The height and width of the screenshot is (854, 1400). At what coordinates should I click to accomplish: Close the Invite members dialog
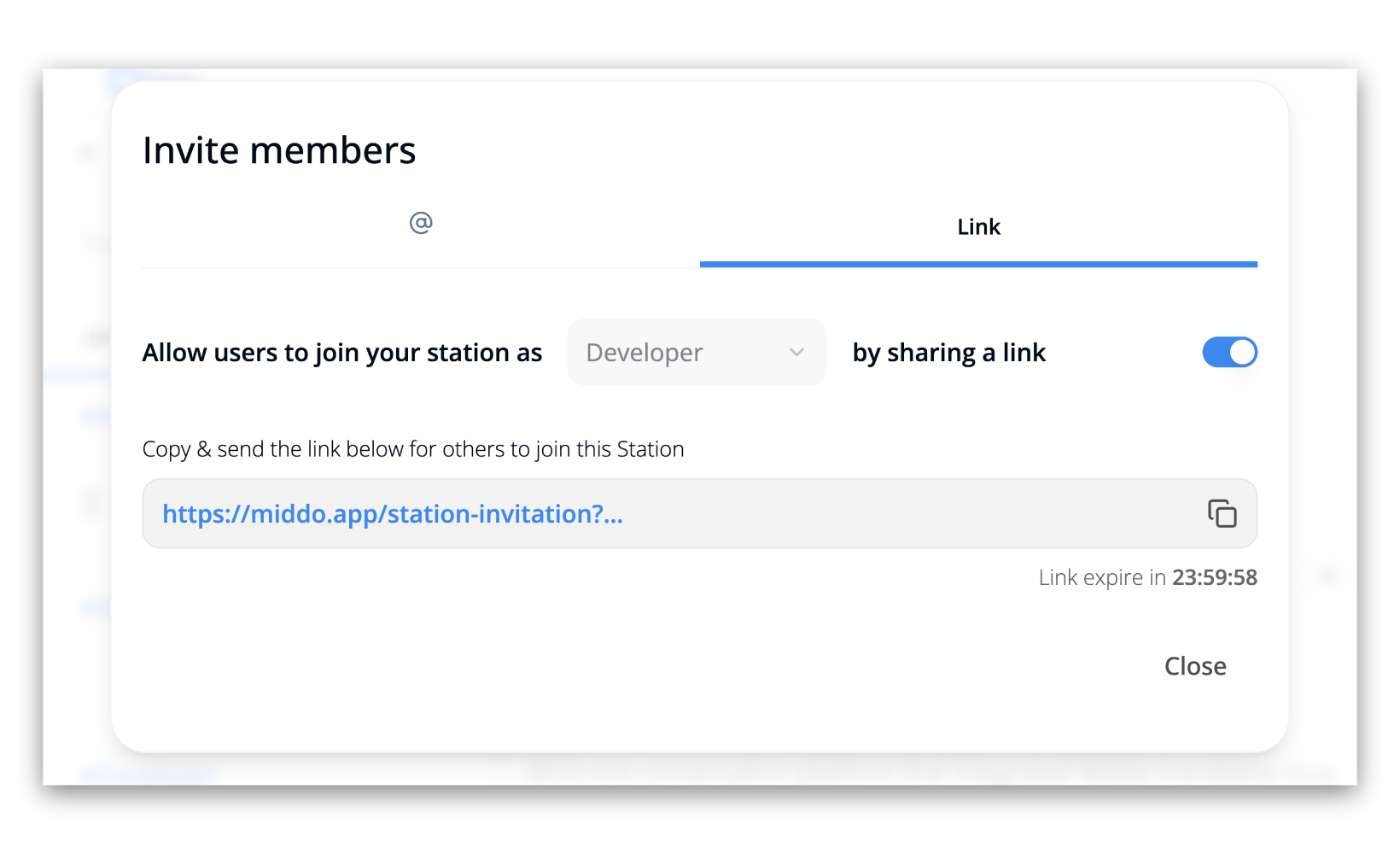1194,666
